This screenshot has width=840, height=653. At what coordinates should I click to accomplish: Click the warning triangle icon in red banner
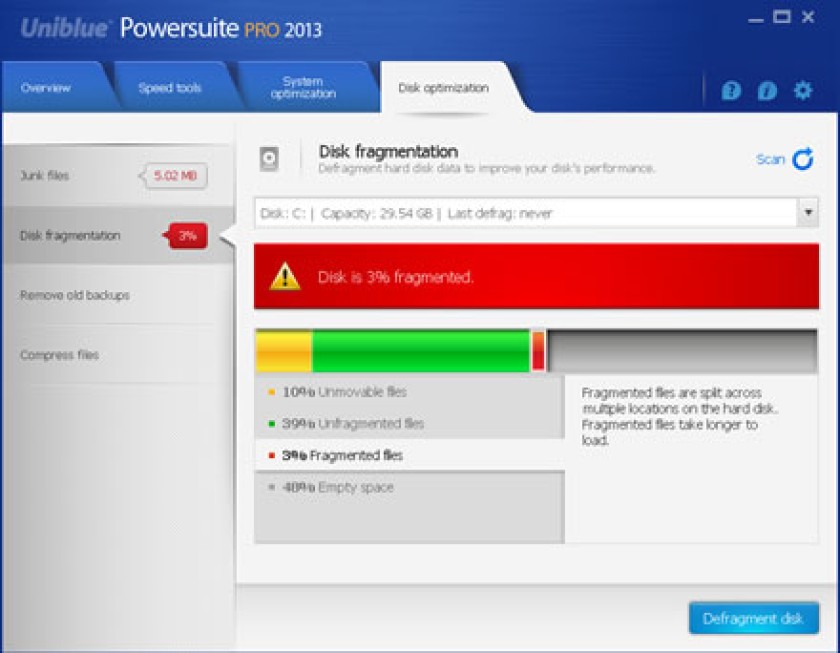pos(285,276)
